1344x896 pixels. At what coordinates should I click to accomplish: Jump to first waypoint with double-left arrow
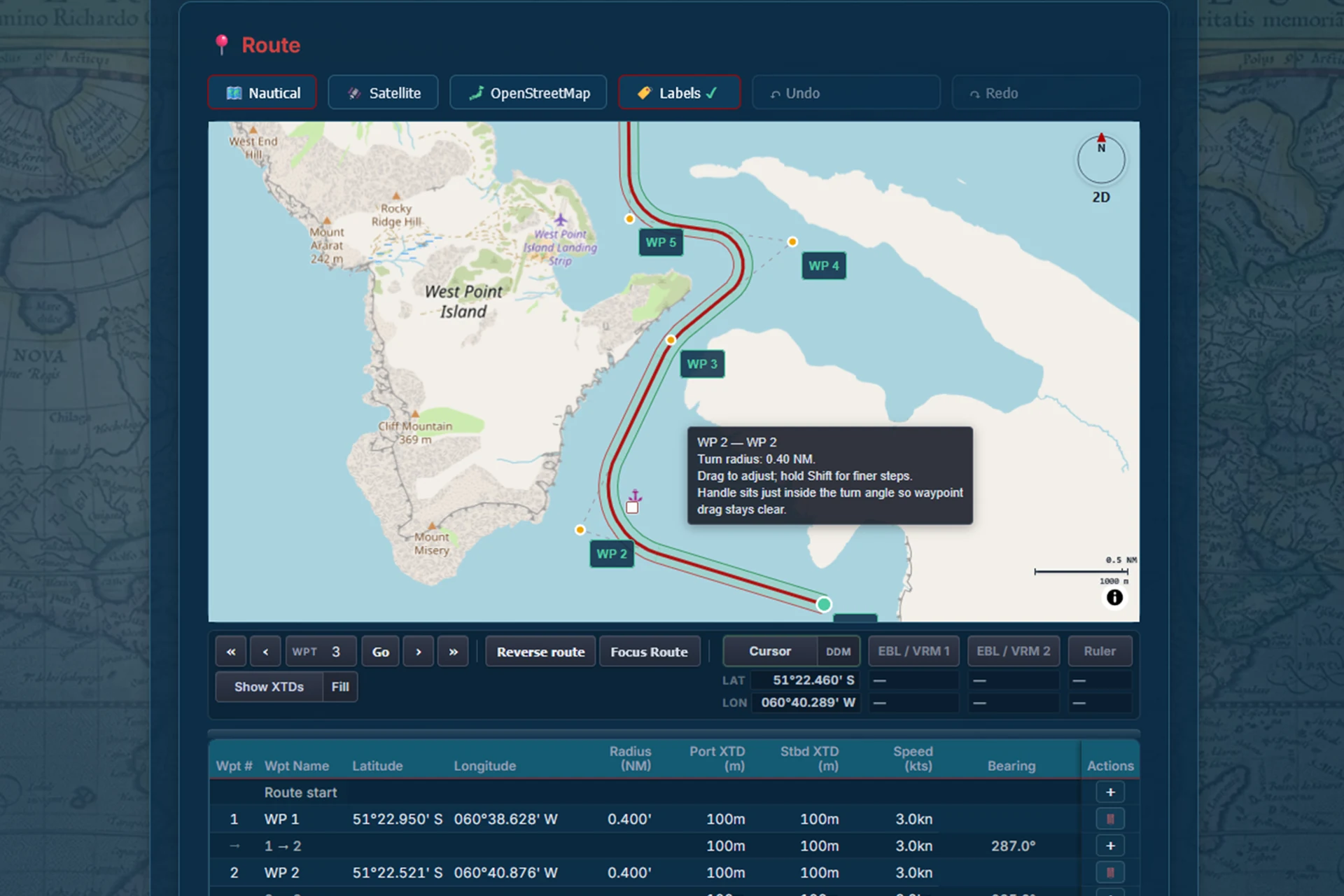pyautogui.click(x=231, y=652)
